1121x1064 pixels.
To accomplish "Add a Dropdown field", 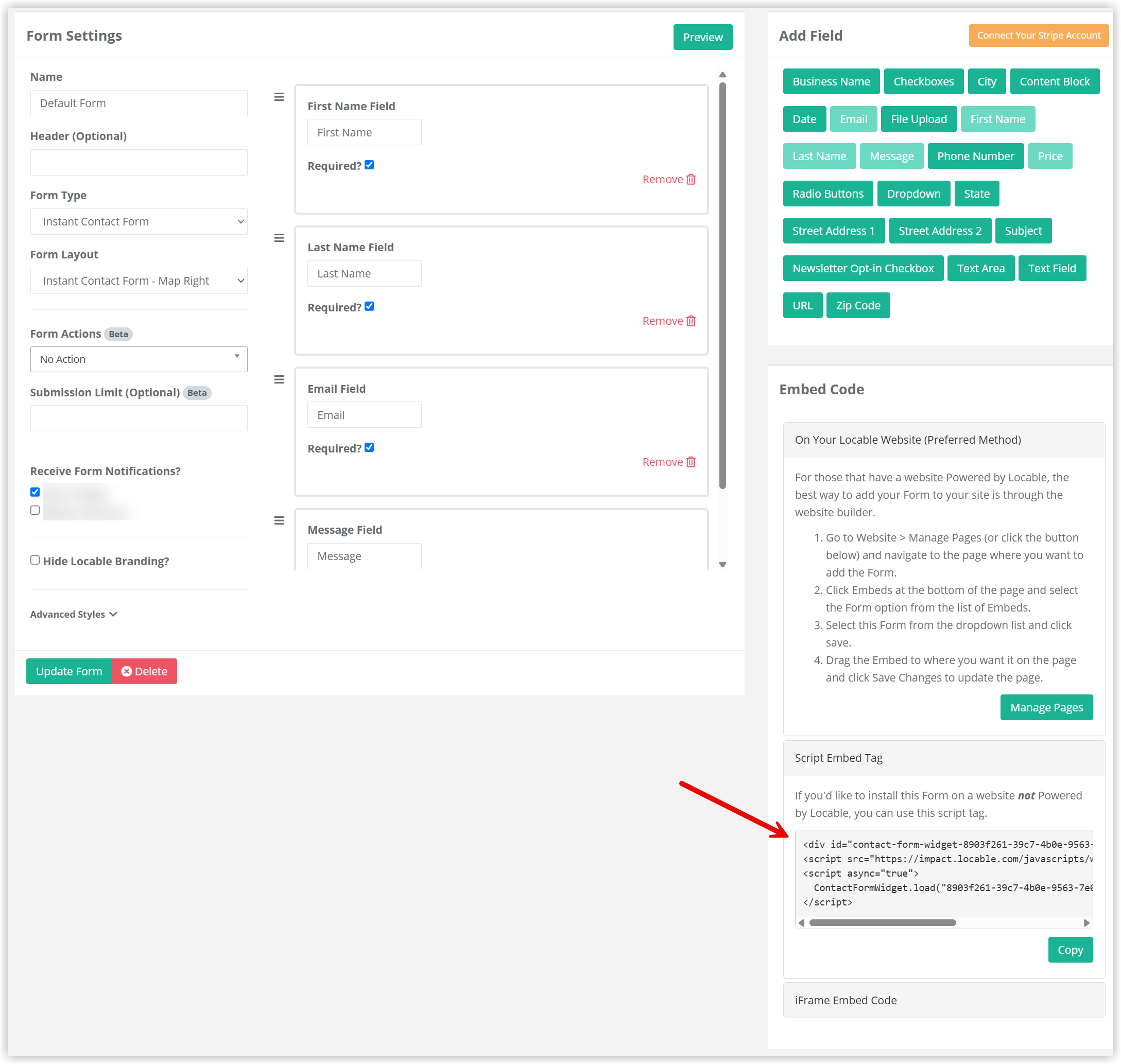I will click(x=914, y=194).
